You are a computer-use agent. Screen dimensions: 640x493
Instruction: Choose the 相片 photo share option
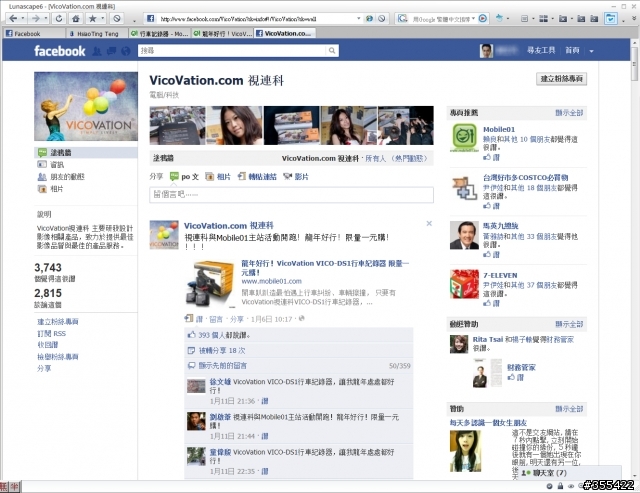(x=218, y=177)
